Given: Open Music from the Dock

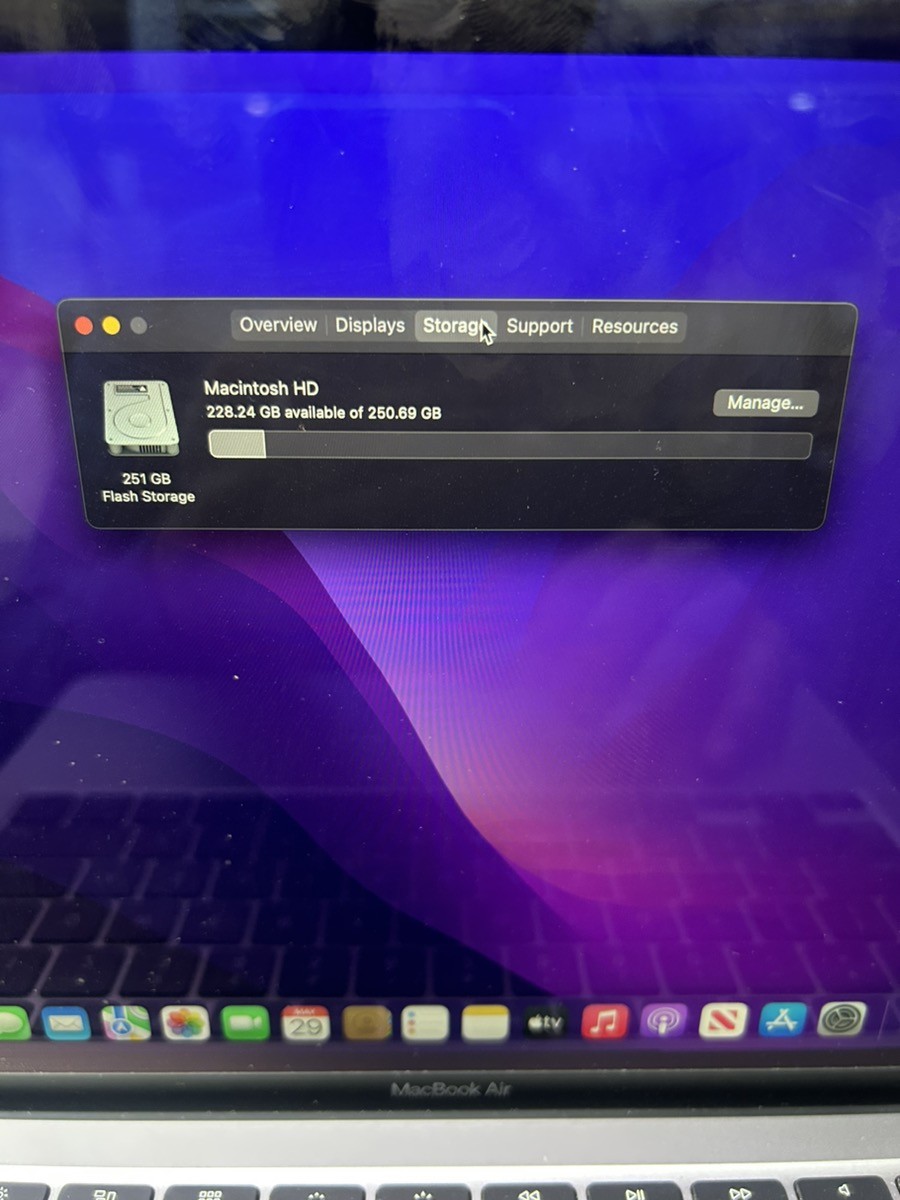Looking at the screenshot, I should click(605, 1022).
